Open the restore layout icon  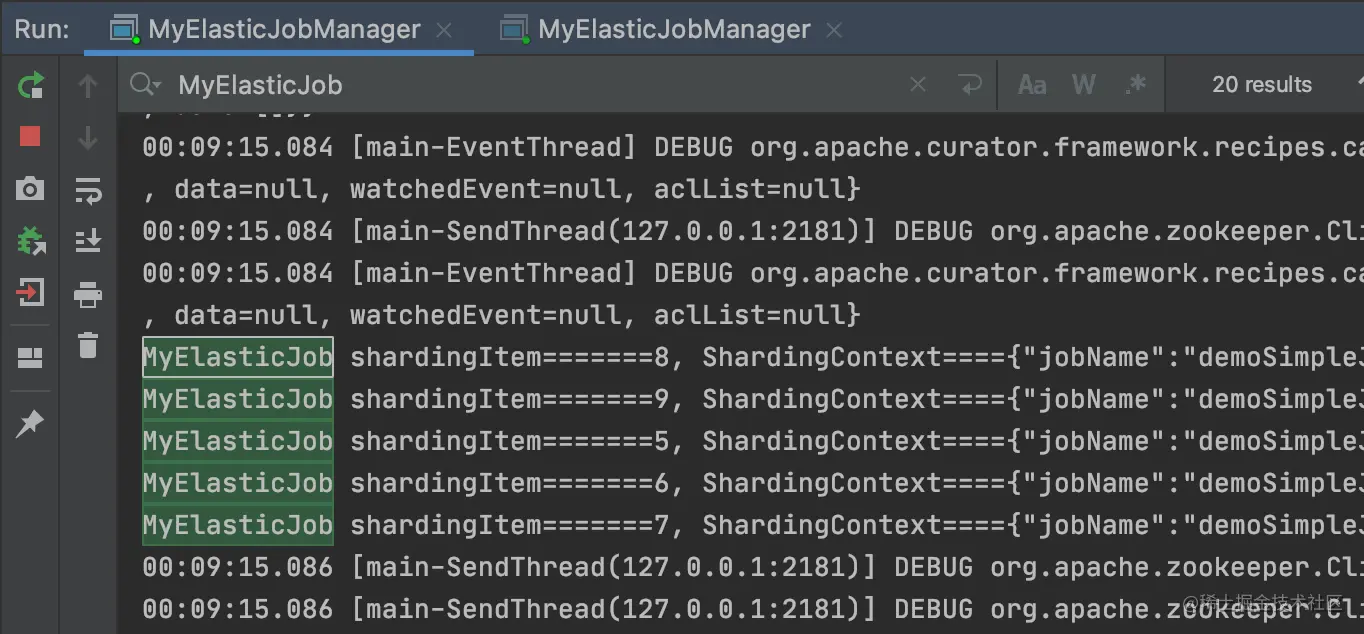coord(31,358)
